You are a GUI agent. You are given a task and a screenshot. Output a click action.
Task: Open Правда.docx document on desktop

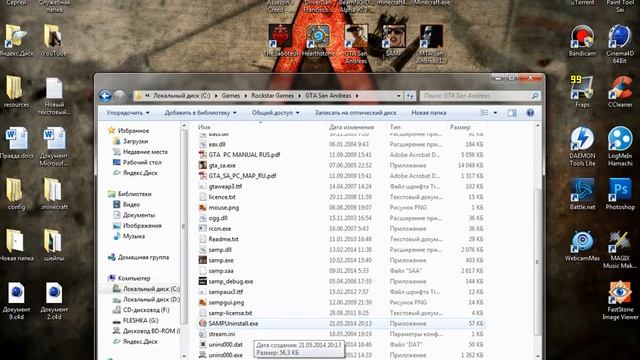click(x=16, y=143)
